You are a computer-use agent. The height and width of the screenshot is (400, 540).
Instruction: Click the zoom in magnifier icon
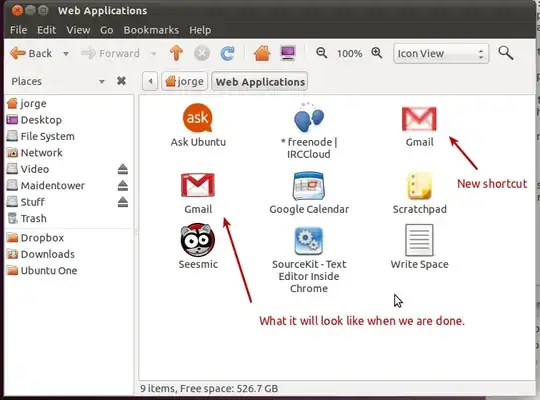pos(377,53)
